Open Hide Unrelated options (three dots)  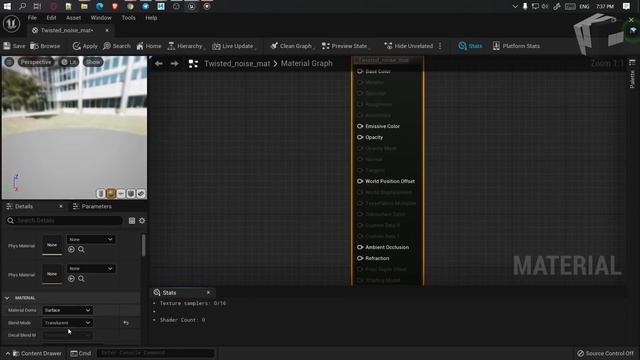440,46
